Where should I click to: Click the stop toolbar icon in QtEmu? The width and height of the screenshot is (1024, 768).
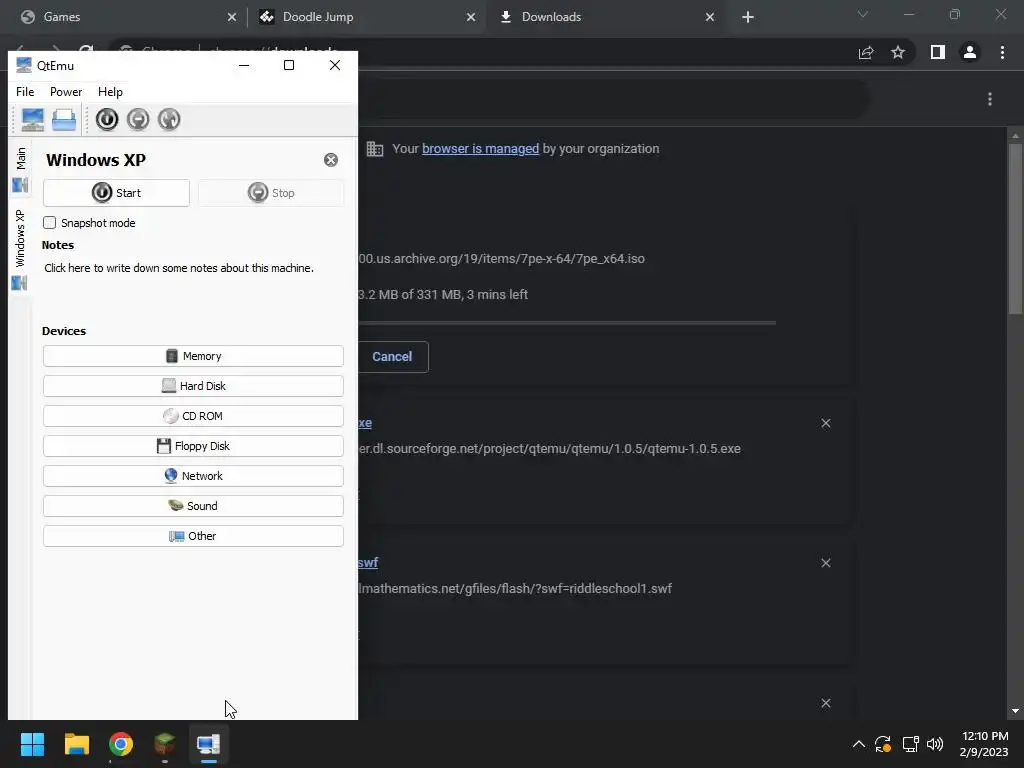138,120
